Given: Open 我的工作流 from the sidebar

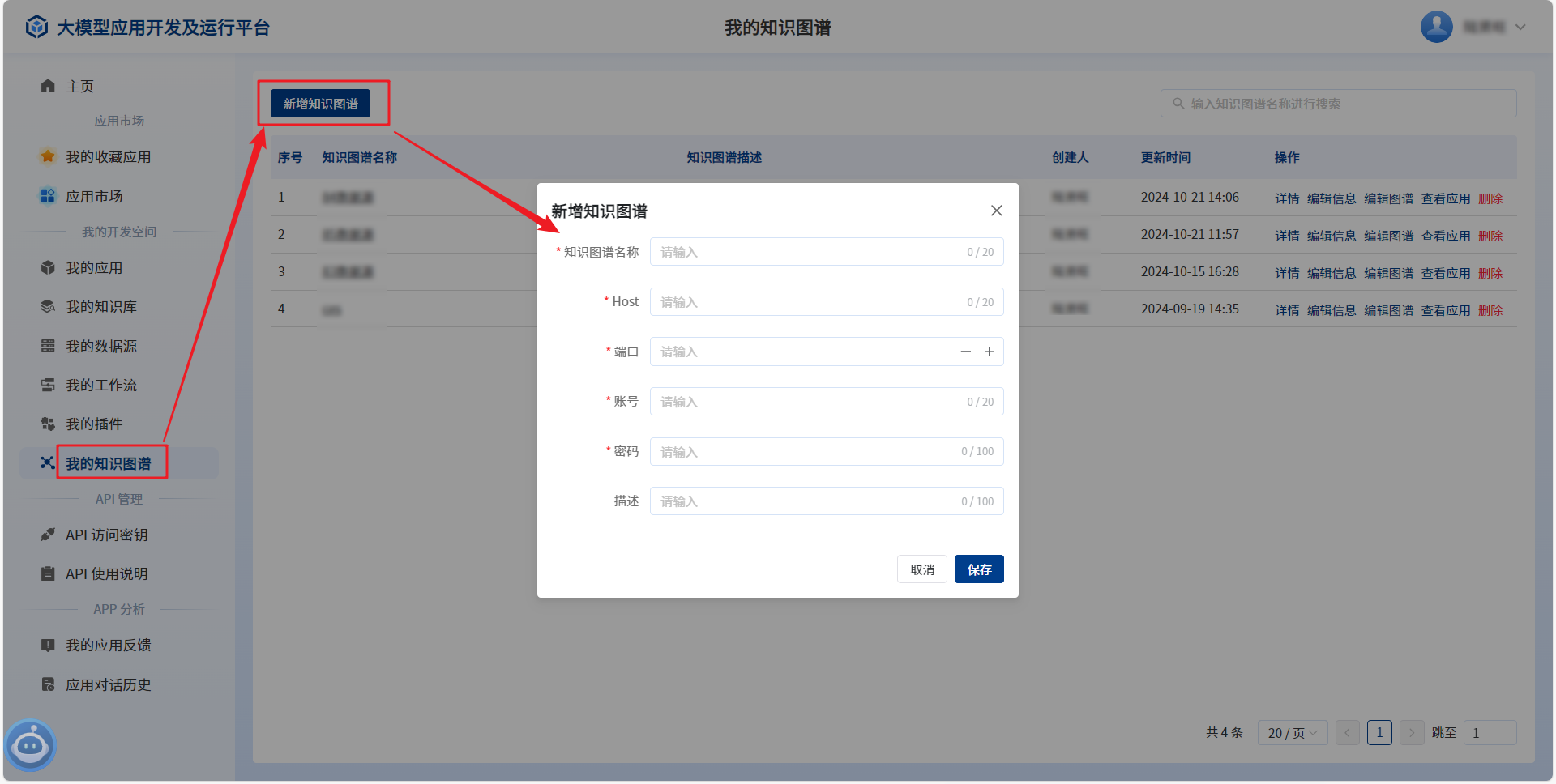Looking at the screenshot, I should pyautogui.click(x=101, y=386).
